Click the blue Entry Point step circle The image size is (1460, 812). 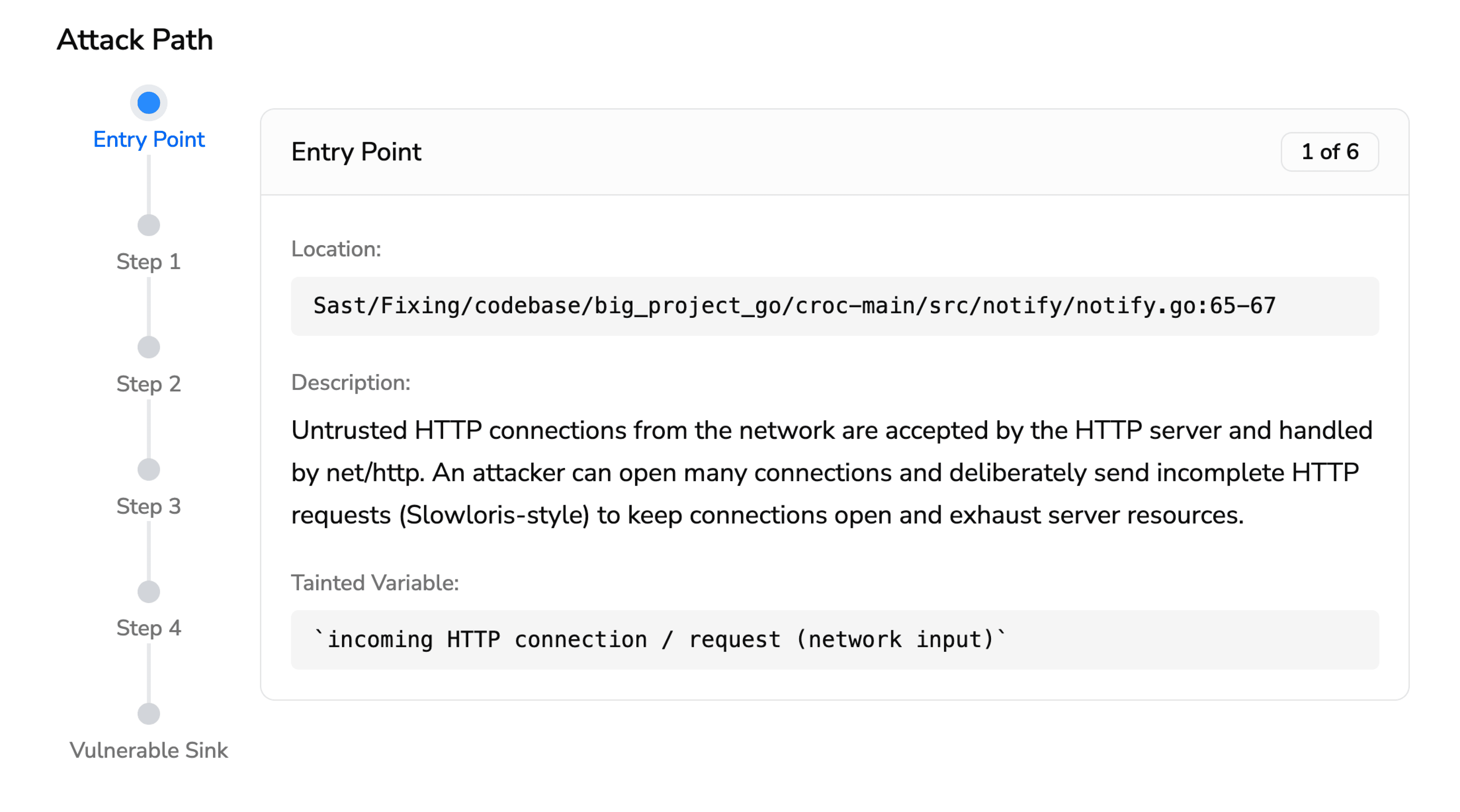(x=148, y=103)
